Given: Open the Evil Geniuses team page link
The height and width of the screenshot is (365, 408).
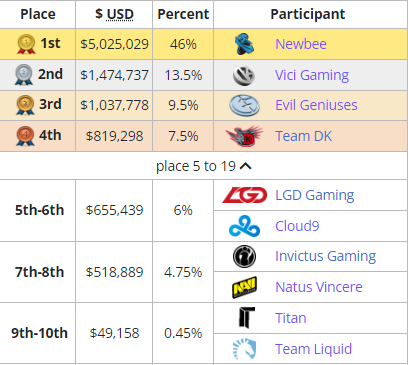Looking at the screenshot, I should click(316, 105).
